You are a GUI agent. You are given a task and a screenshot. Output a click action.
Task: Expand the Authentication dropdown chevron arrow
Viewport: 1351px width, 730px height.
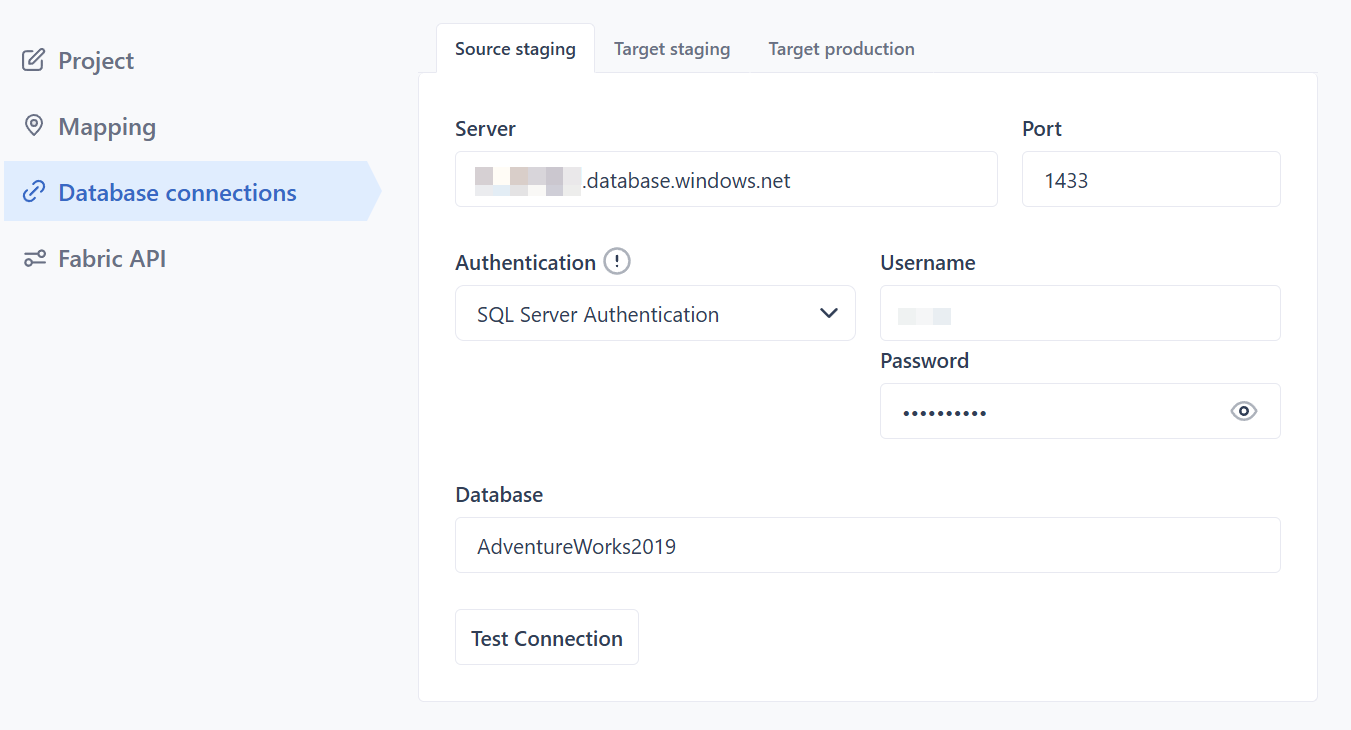pyautogui.click(x=828, y=314)
